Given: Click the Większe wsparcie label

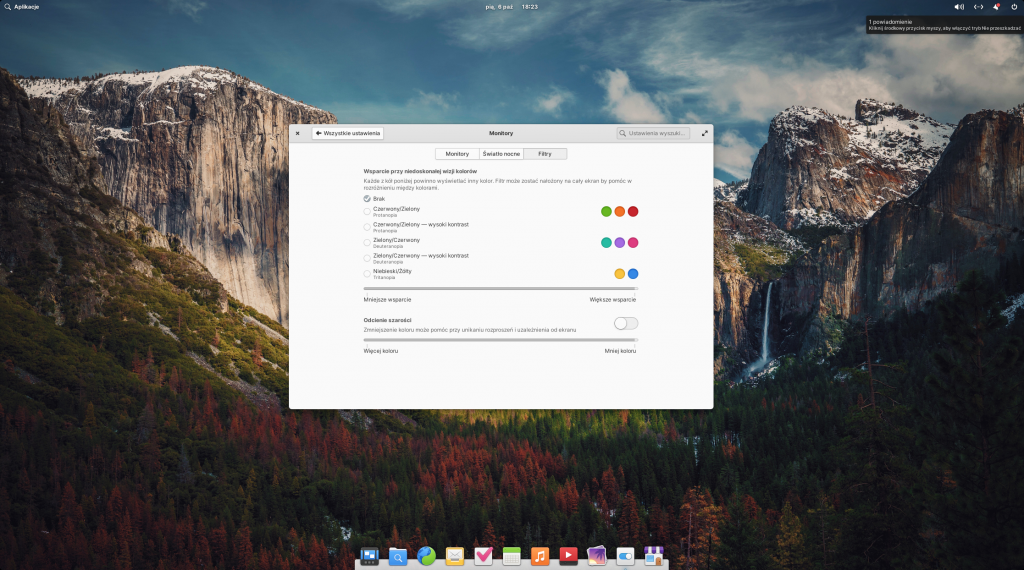Looking at the screenshot, I should click(613, 300).
